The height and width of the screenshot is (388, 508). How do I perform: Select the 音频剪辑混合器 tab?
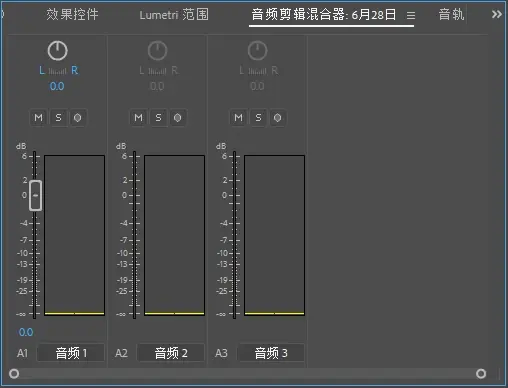[x=323, y=15]
